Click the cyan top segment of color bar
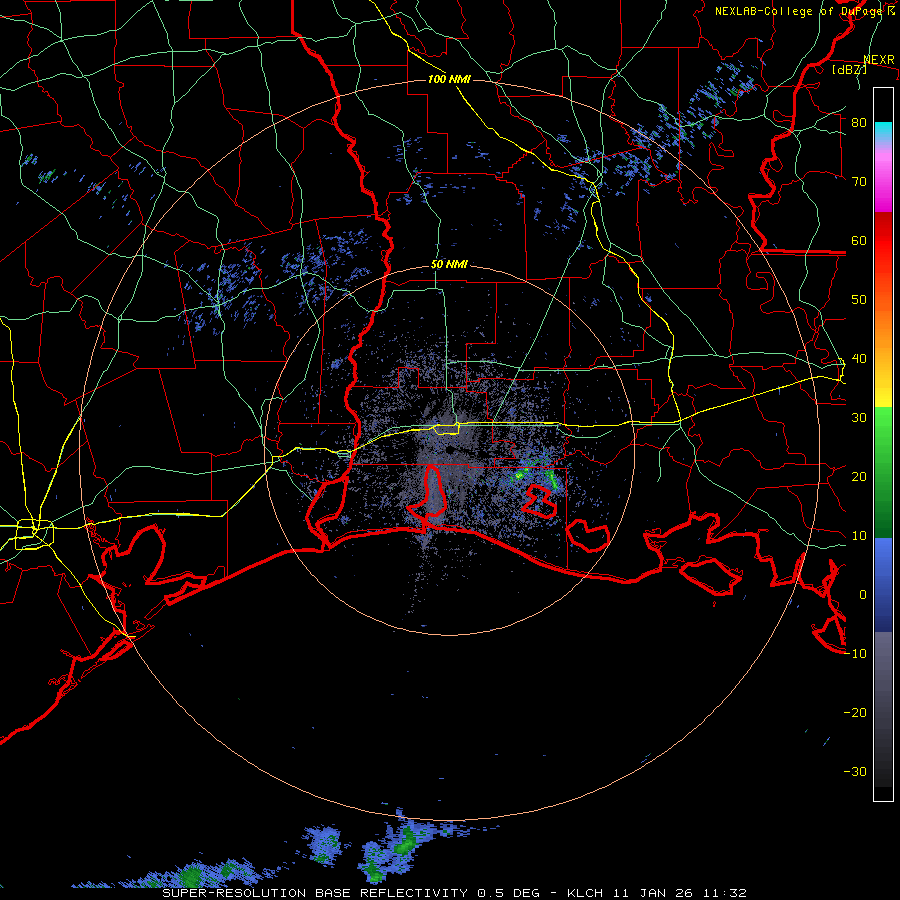Screen dimensions: 900x900 [883, 131]
